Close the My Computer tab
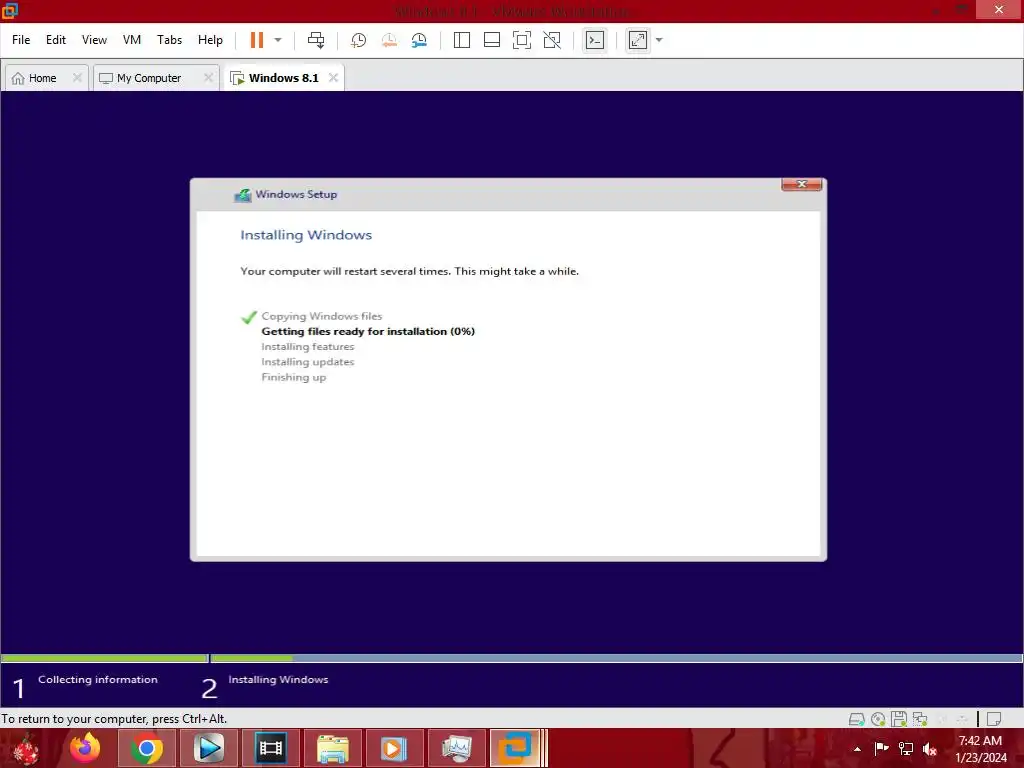Viewport: 1024px width, 768px height. point(208,78)
